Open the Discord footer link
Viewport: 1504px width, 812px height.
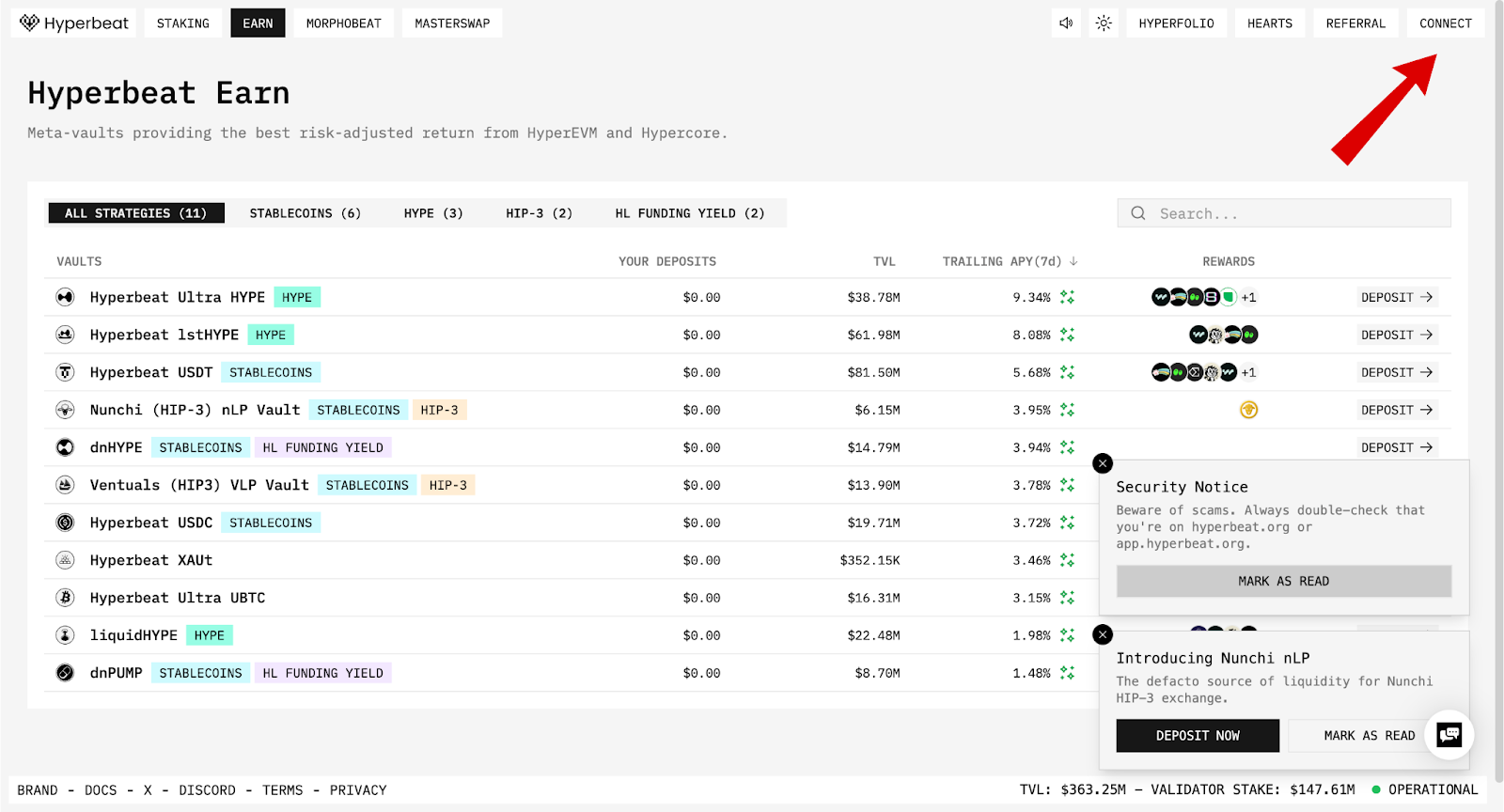pos(208,790)
